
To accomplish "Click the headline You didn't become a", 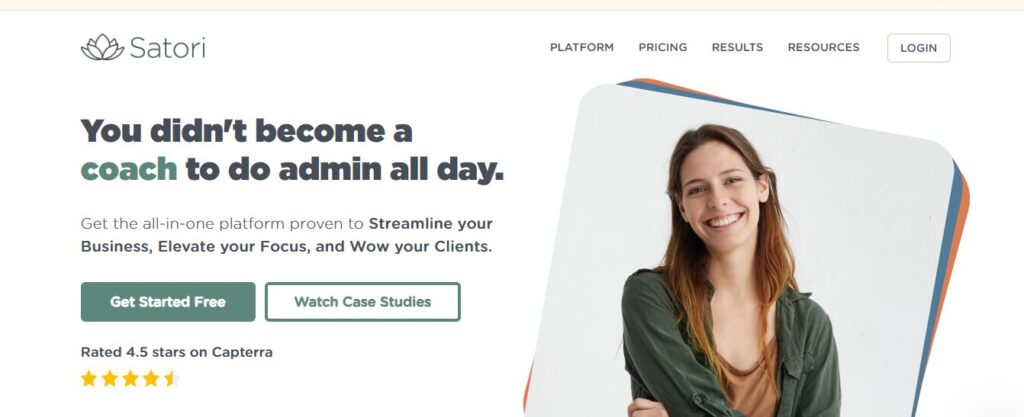I will 246,131.
